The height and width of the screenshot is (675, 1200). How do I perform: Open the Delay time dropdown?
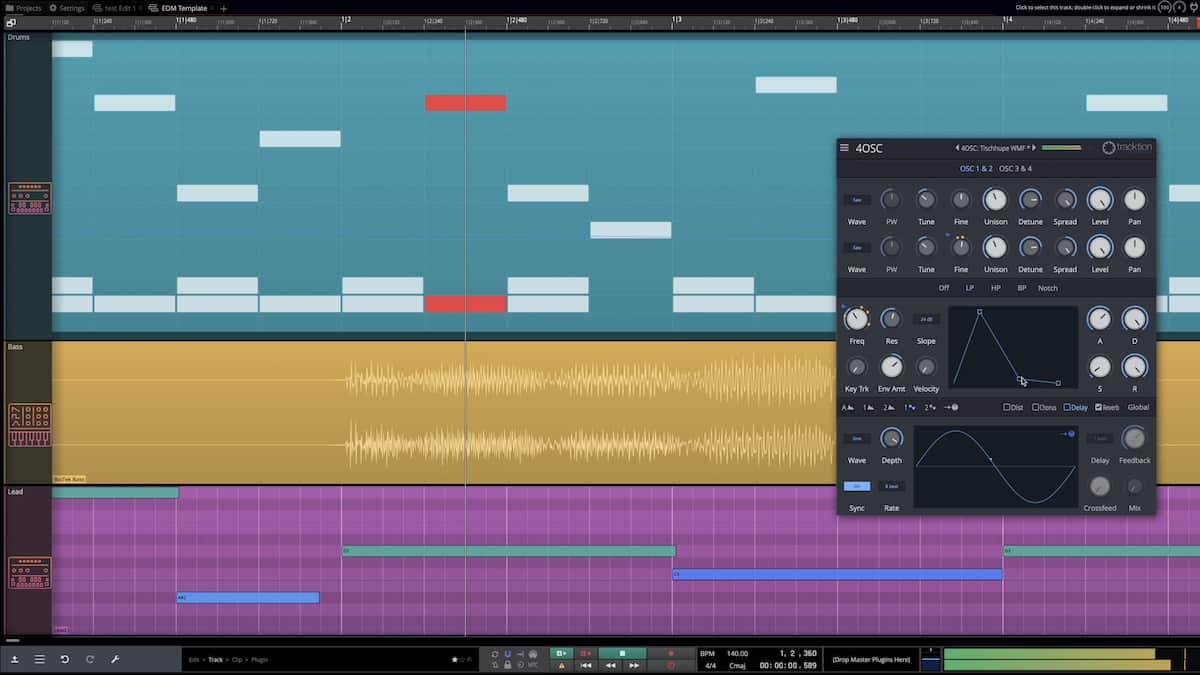1100,438
